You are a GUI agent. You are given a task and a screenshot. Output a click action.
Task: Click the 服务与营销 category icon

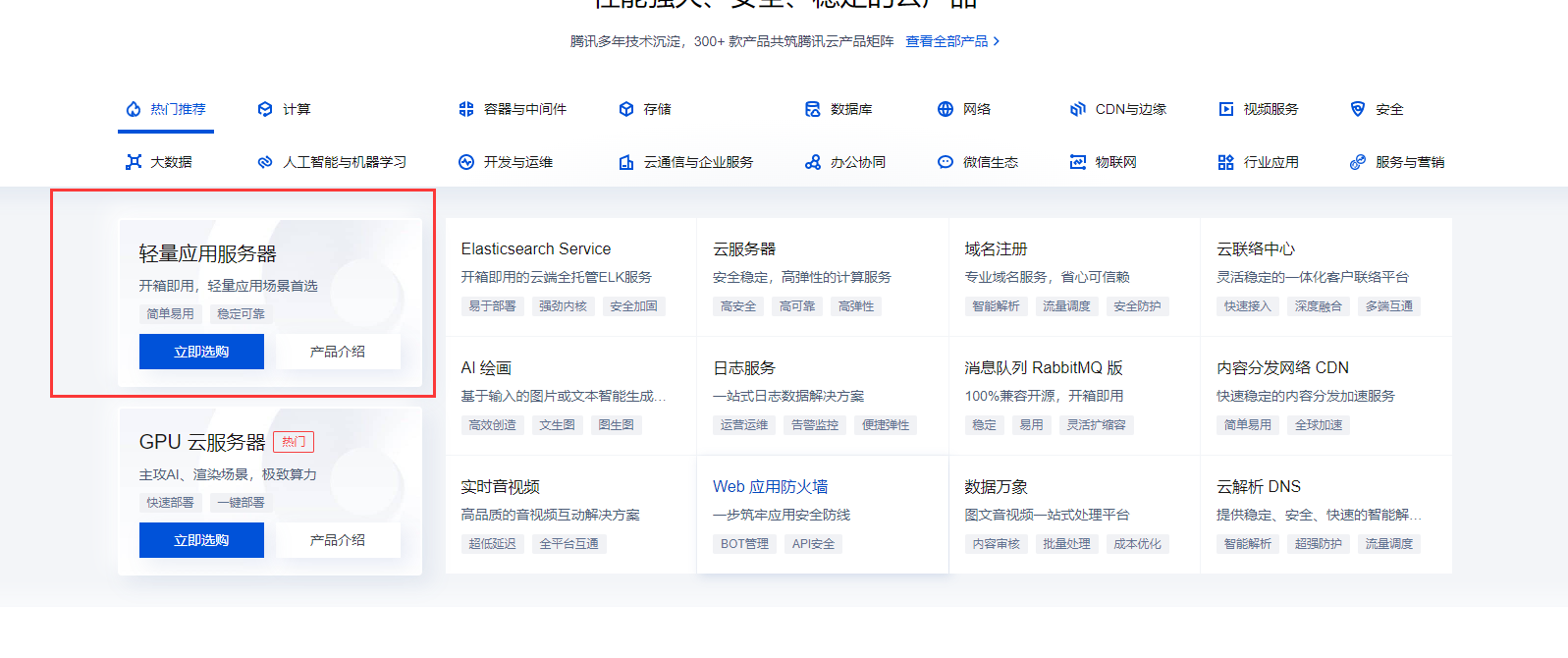(x=1358, y=162)
